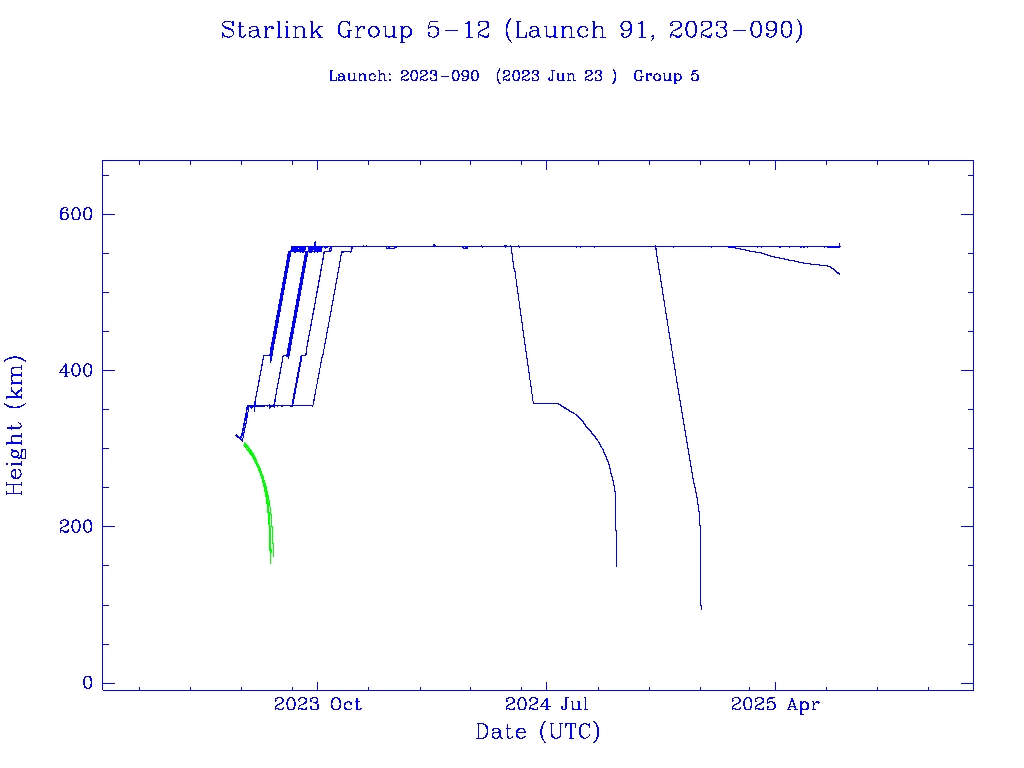The width and height of the screenshot is (1024, 768).
Task: Click the 'Date (UTC)' x-axis label
Action: pos(537,731)
